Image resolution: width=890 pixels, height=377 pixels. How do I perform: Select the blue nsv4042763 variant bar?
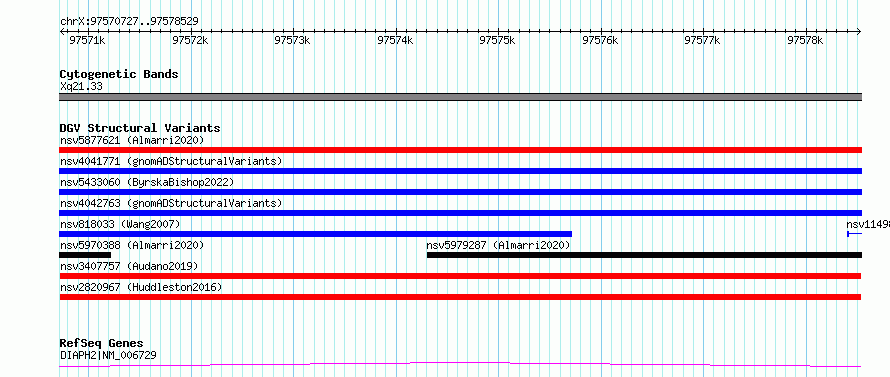(x=460, y=213)
